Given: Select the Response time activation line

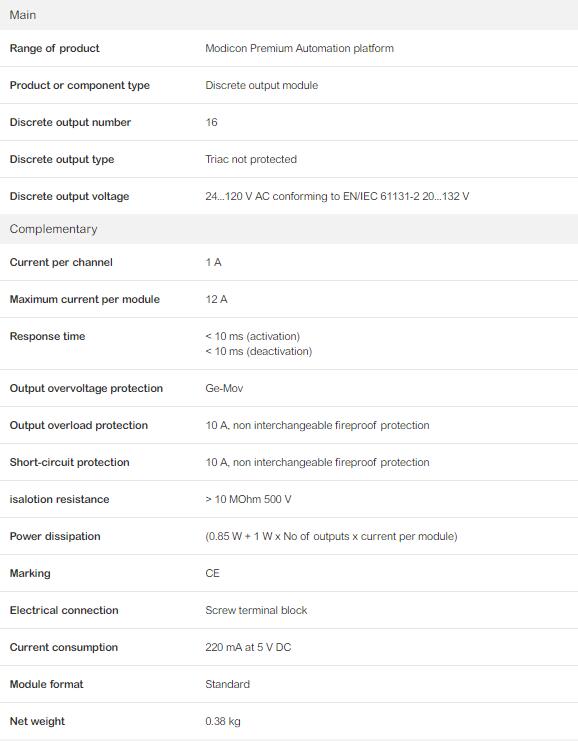Looking at the screenshot, I should click(252, 336).
